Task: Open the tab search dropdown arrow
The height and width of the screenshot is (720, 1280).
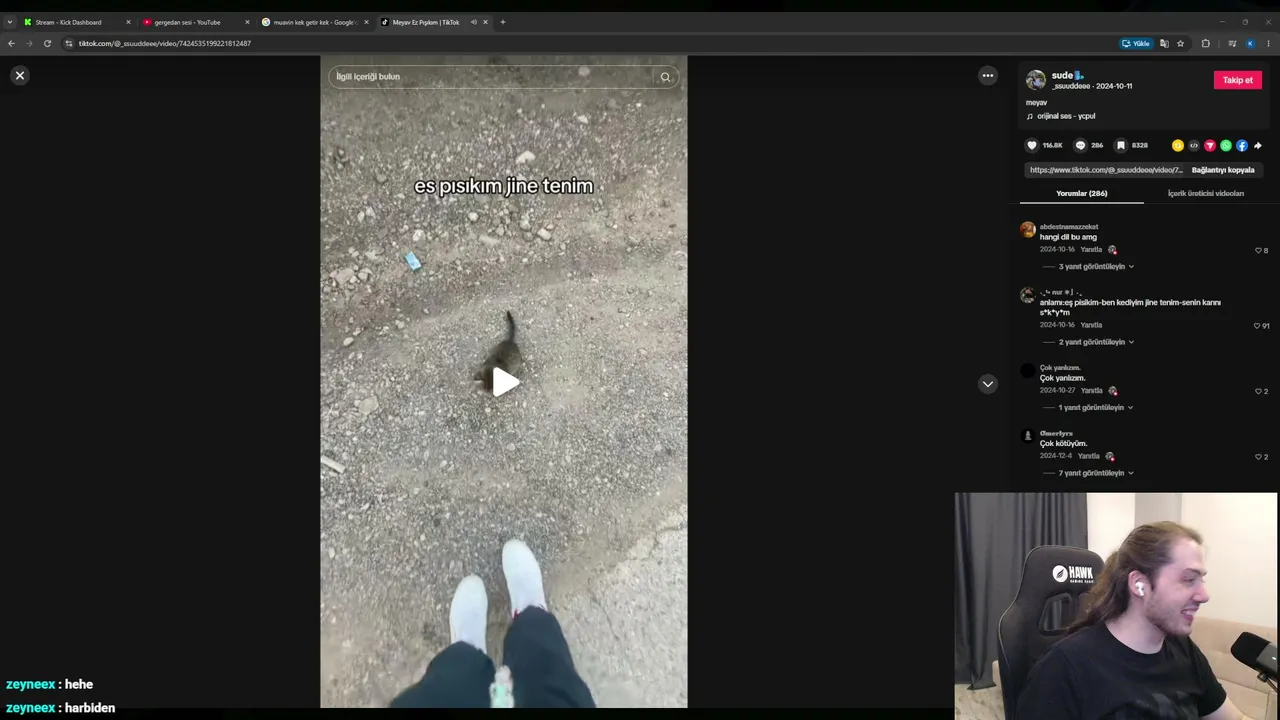Action: tap(10, 22)
